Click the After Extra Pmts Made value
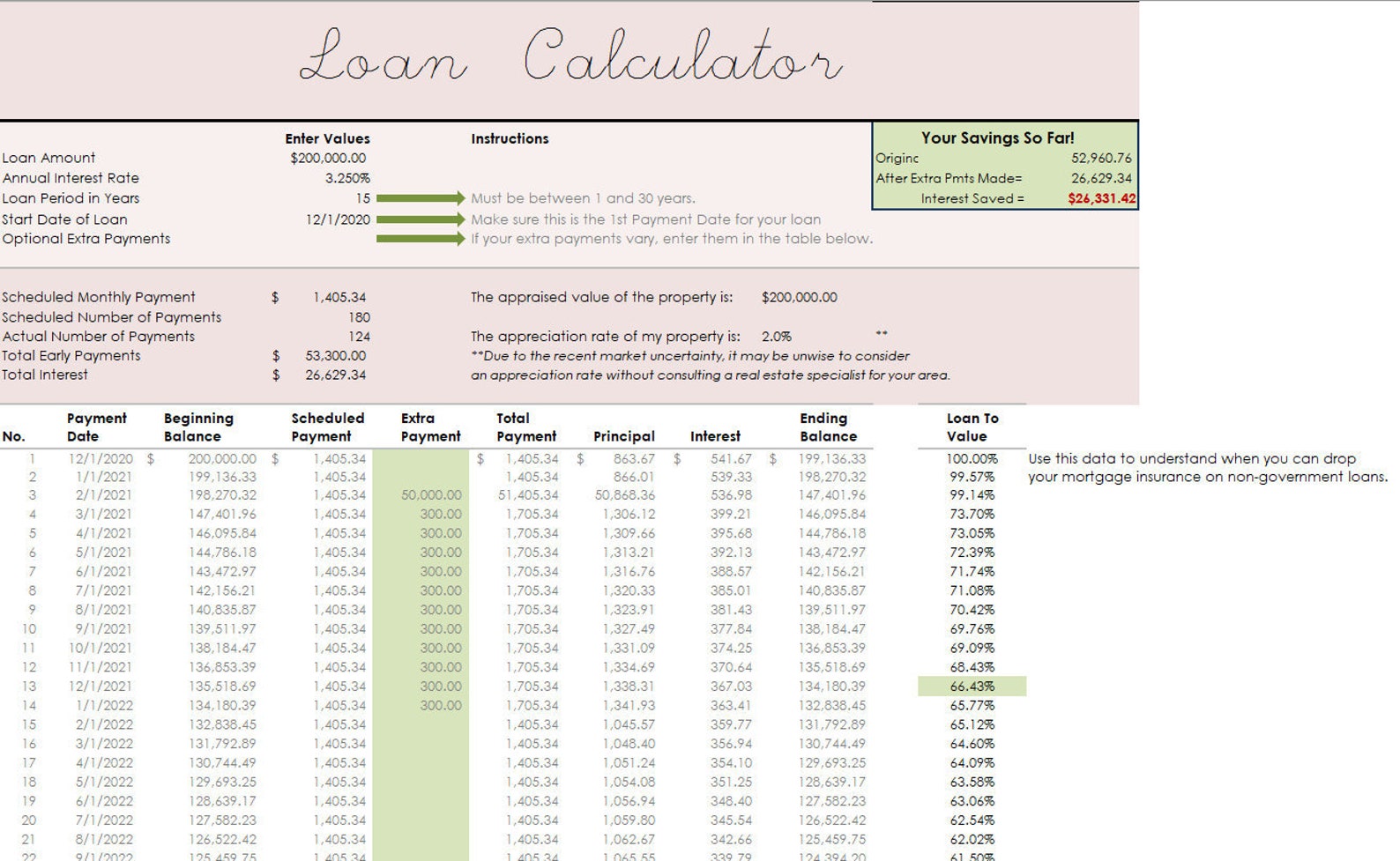The width and height of the screenshot is (1400, 861). pos(1101,178)
